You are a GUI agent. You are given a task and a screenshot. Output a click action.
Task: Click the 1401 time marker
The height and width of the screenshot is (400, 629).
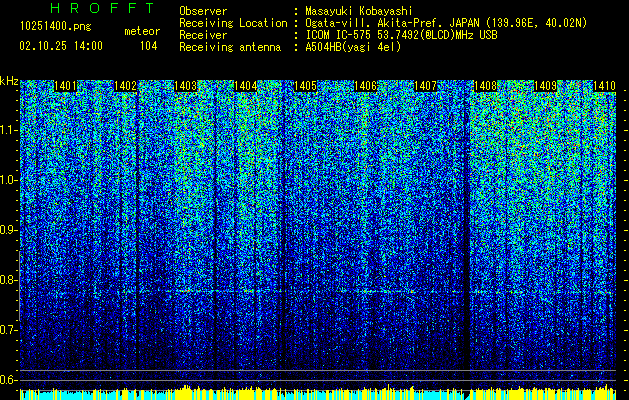65,86
